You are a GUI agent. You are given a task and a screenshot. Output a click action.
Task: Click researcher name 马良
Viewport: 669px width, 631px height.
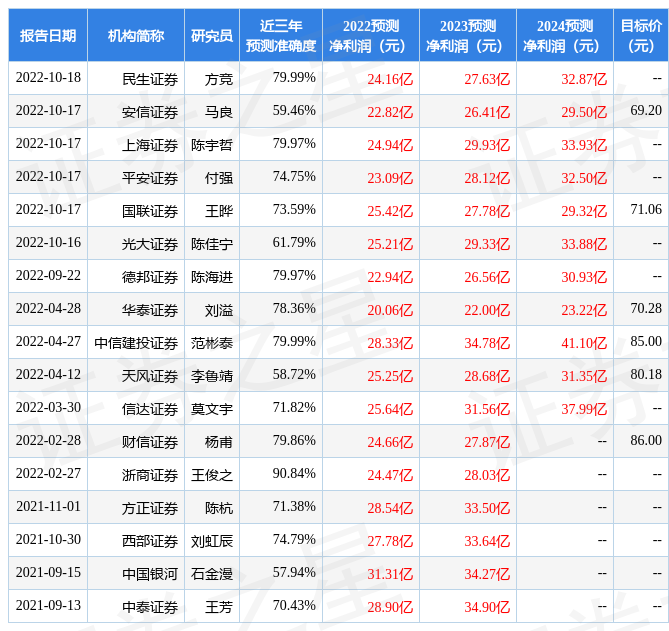tap(219, 112)
